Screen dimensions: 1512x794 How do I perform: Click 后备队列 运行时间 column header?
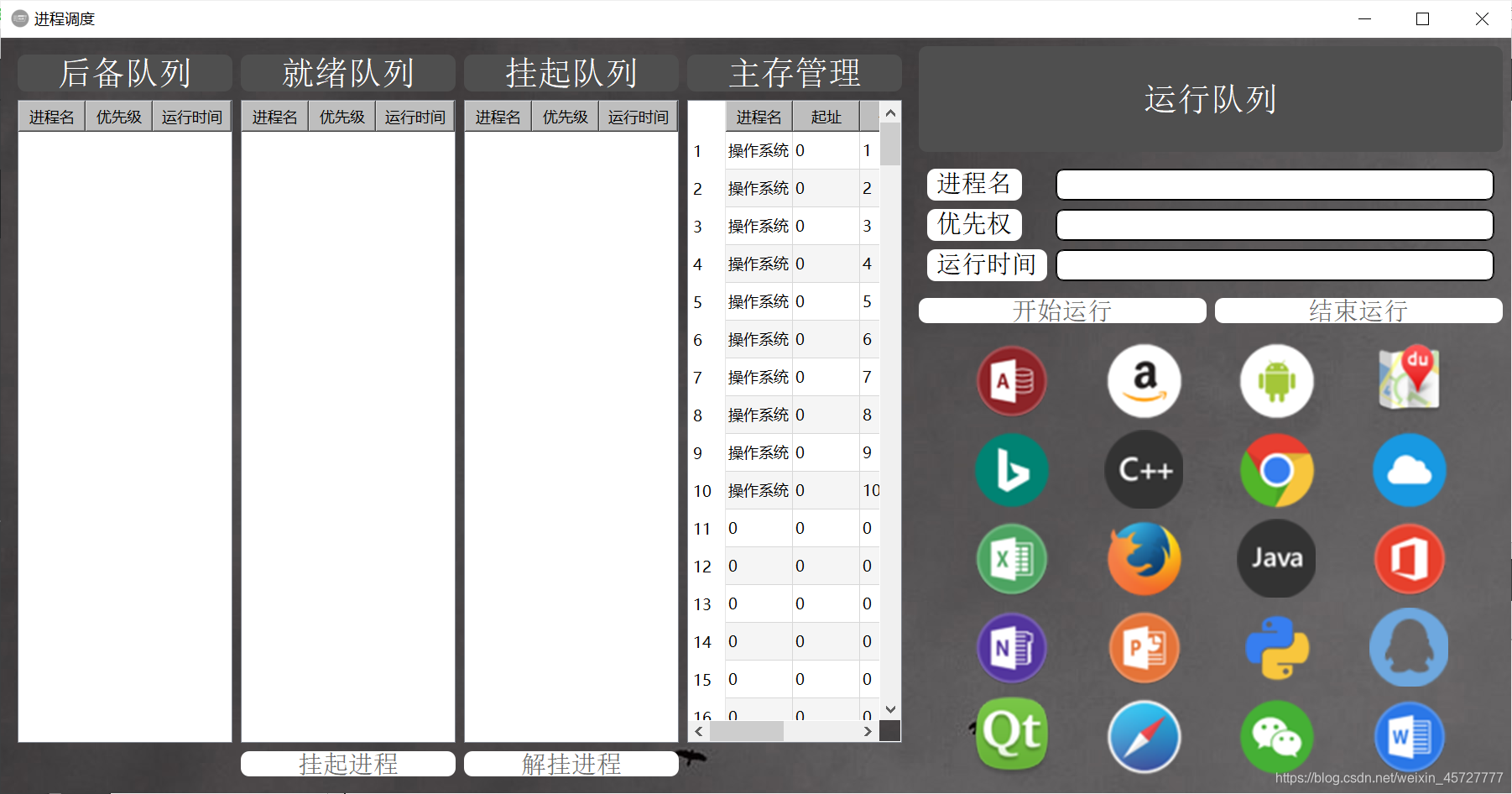coord(191,117)
